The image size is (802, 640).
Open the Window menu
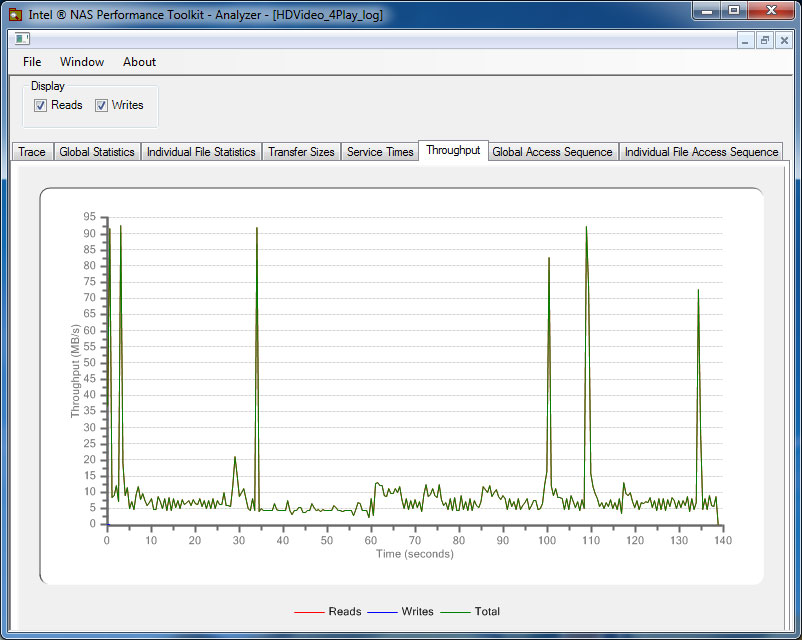point(82,62)
